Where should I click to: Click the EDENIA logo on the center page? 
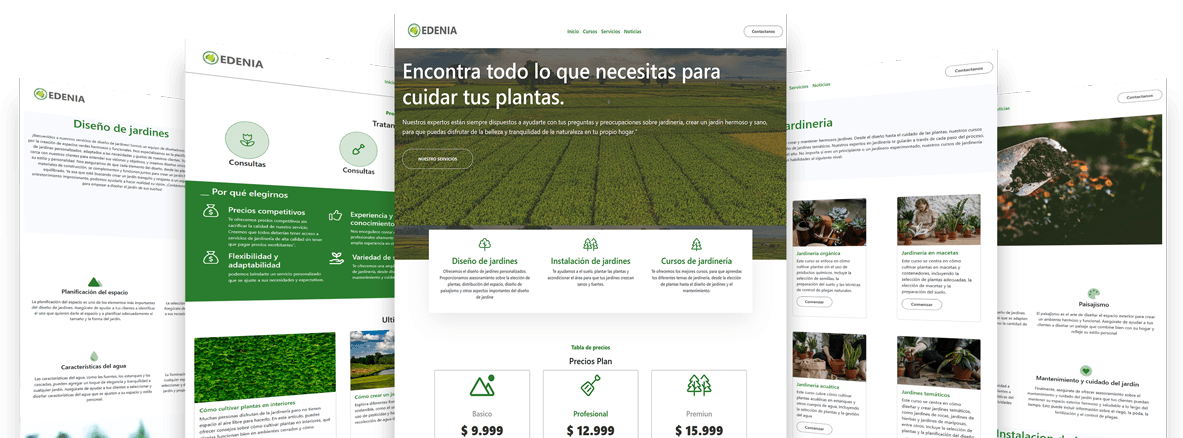432,31
